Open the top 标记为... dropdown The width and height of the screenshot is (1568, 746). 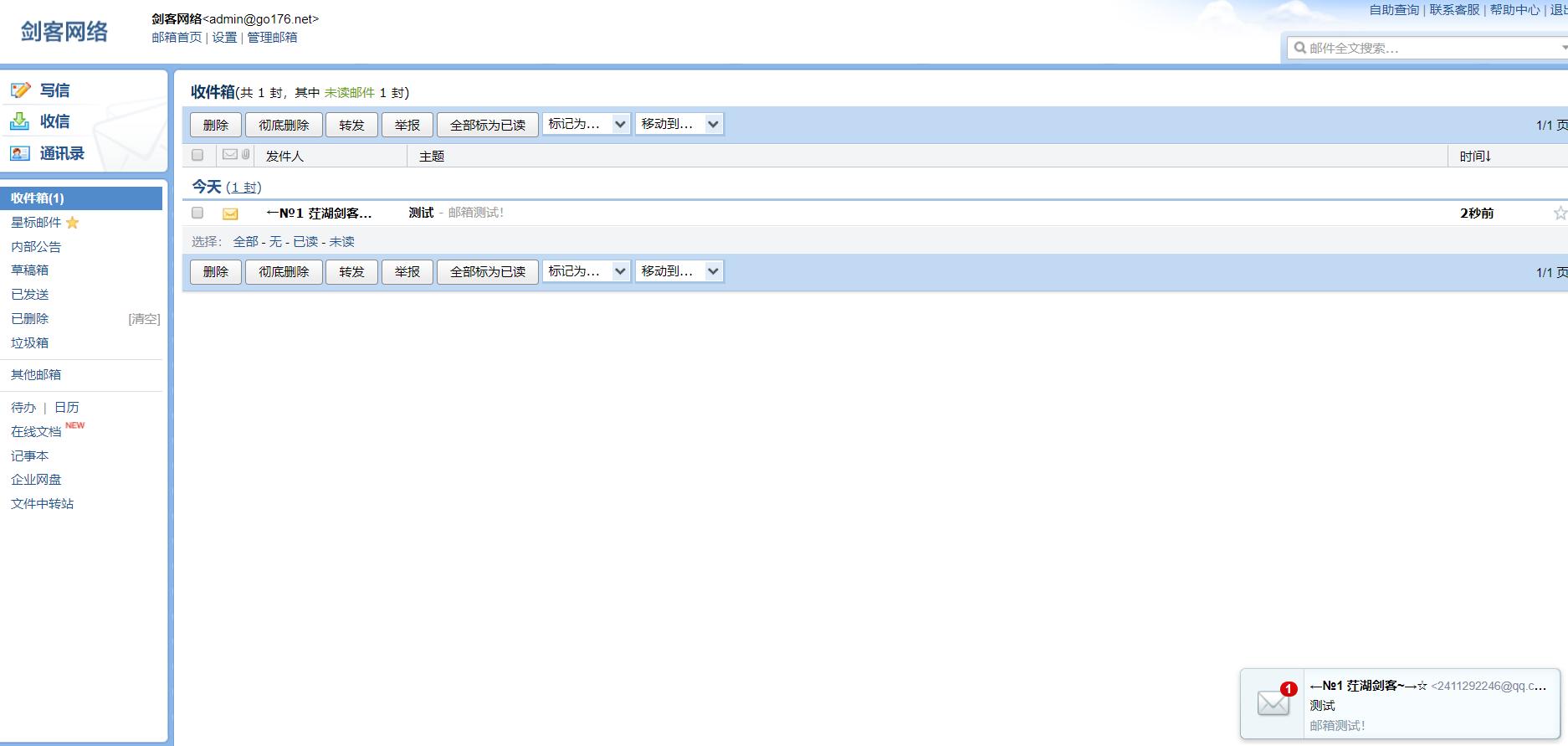tap(586, 124)
